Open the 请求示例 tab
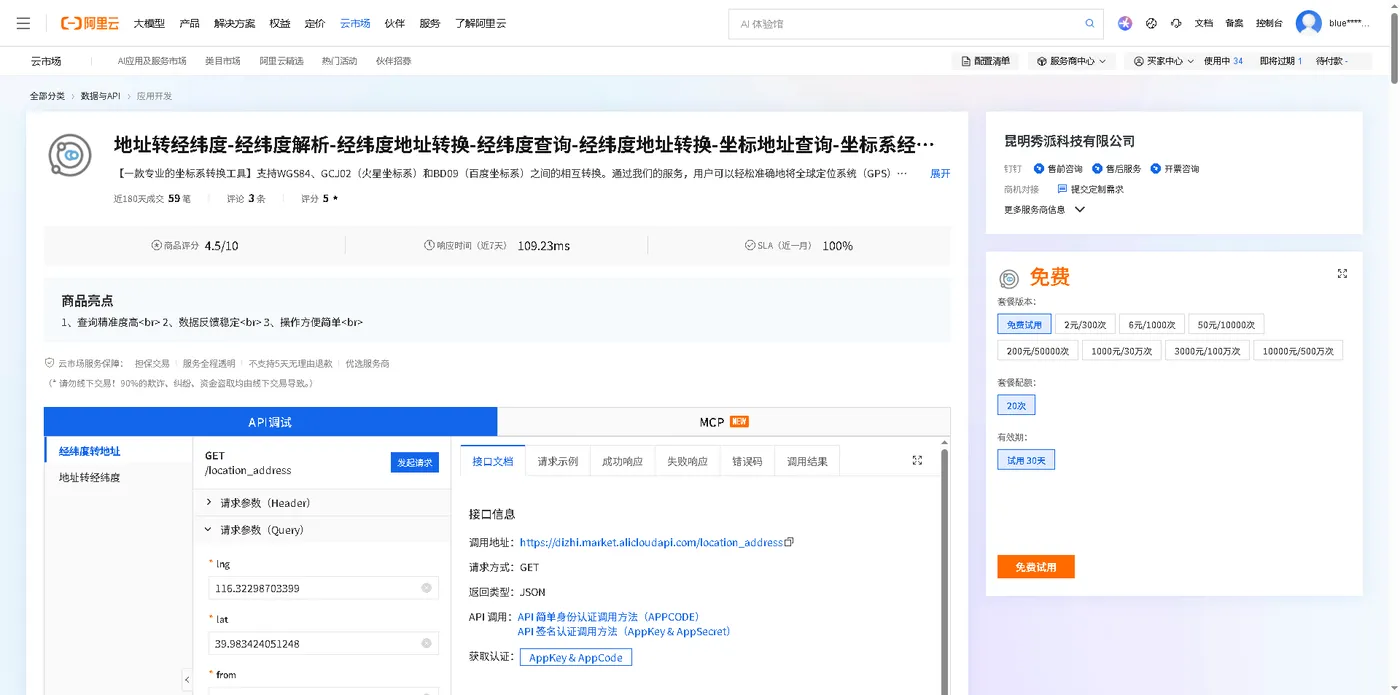Image resolution: width=1400 pixels, height=695 pixels. pos(557,461)
